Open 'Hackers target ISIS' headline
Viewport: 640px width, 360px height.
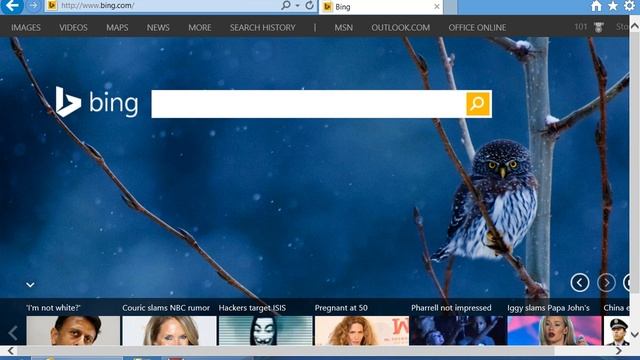[x=252, y=308]
